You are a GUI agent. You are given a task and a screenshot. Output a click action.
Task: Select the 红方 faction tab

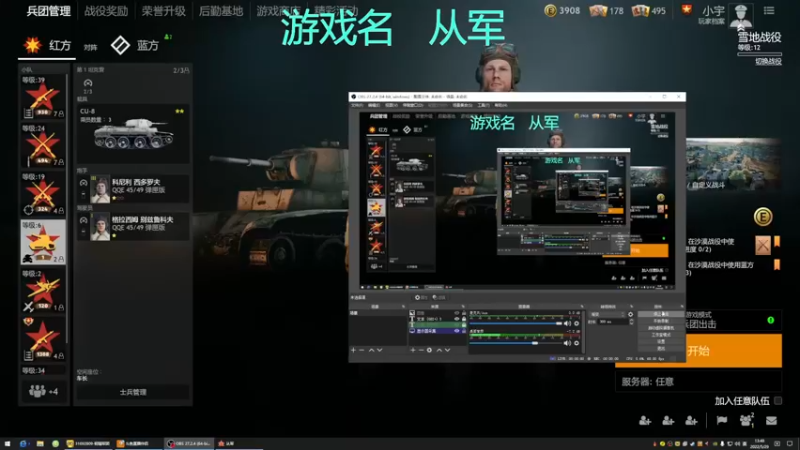pos(47,45)
